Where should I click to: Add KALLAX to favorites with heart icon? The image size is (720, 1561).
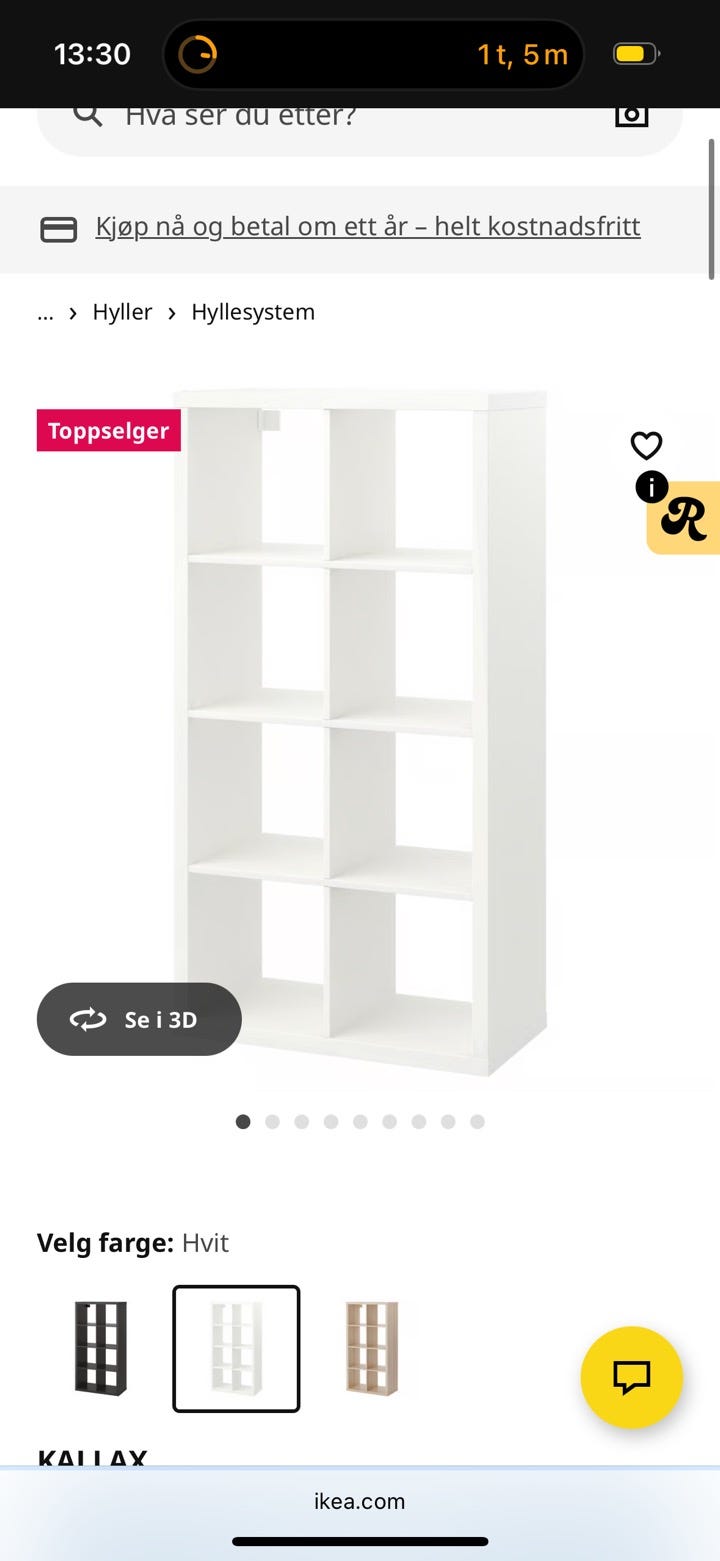point(646,445)
